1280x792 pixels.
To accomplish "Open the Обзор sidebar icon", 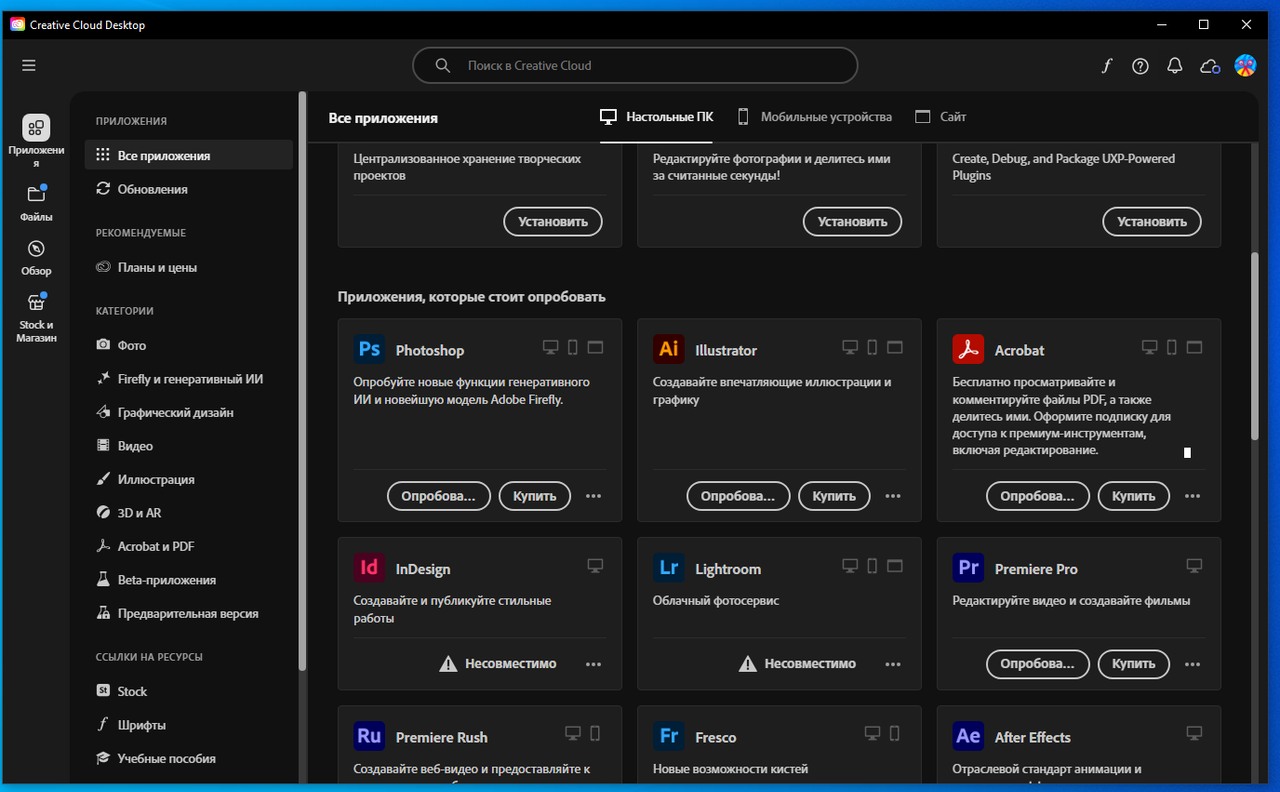I will 36,248.
